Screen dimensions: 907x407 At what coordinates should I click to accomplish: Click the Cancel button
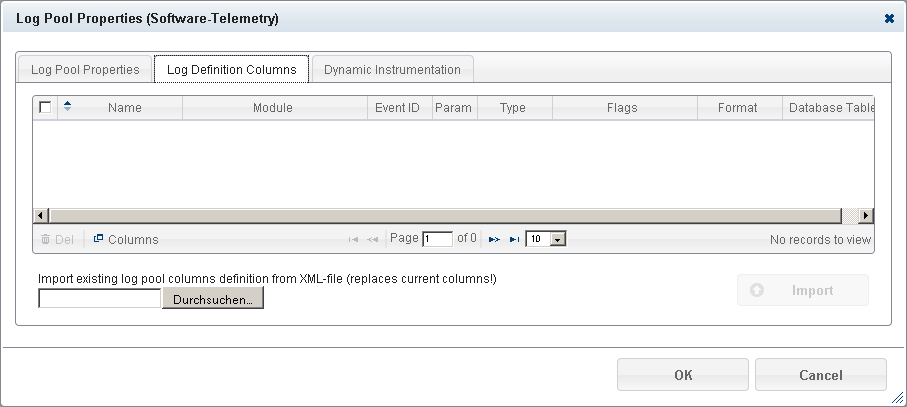pos(820,375)
